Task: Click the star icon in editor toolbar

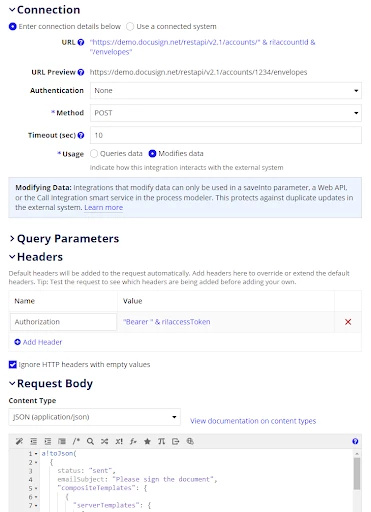Action: [147, 441]
